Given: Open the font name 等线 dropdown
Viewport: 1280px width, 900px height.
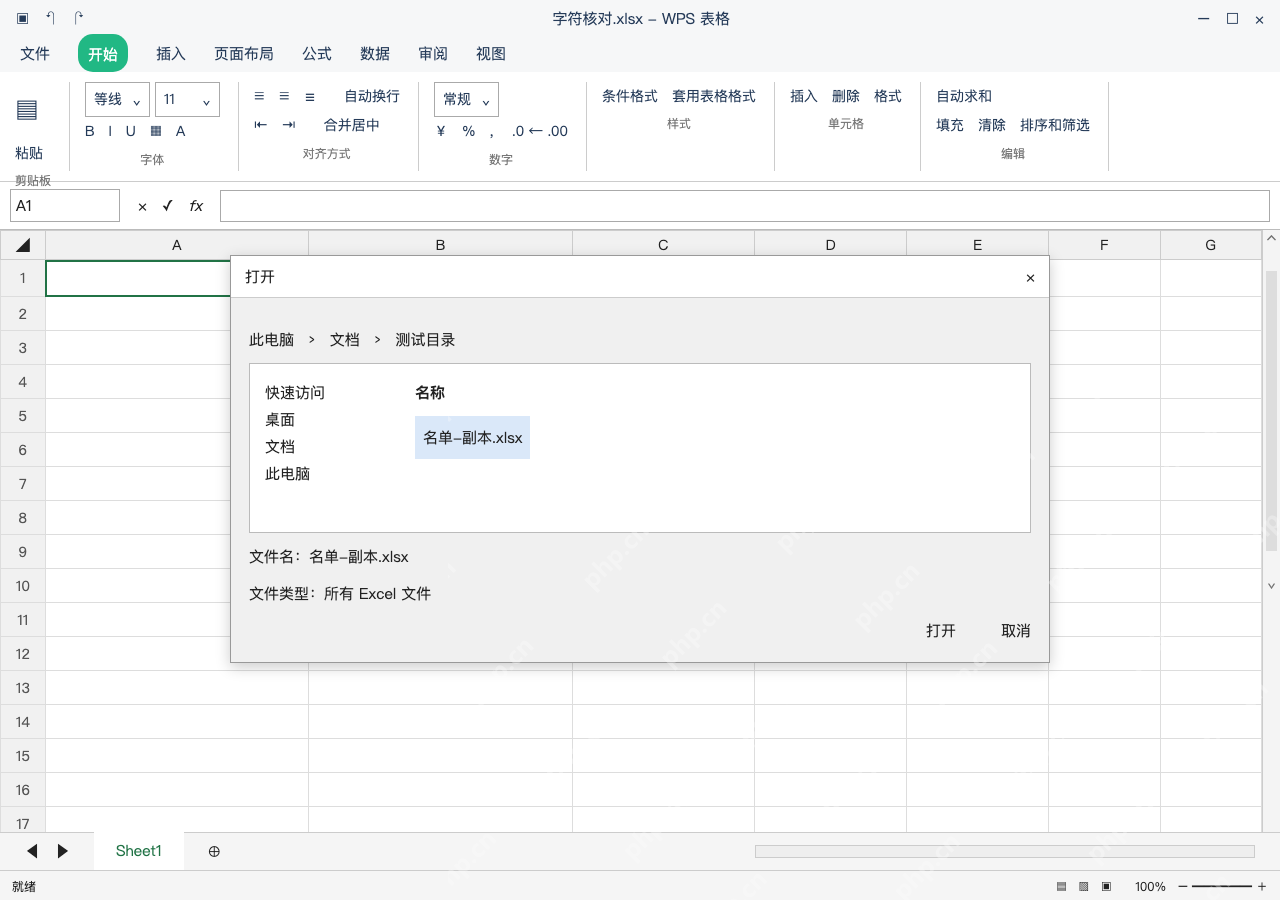Looking at the screenshot, I should [x=118, y=100].
